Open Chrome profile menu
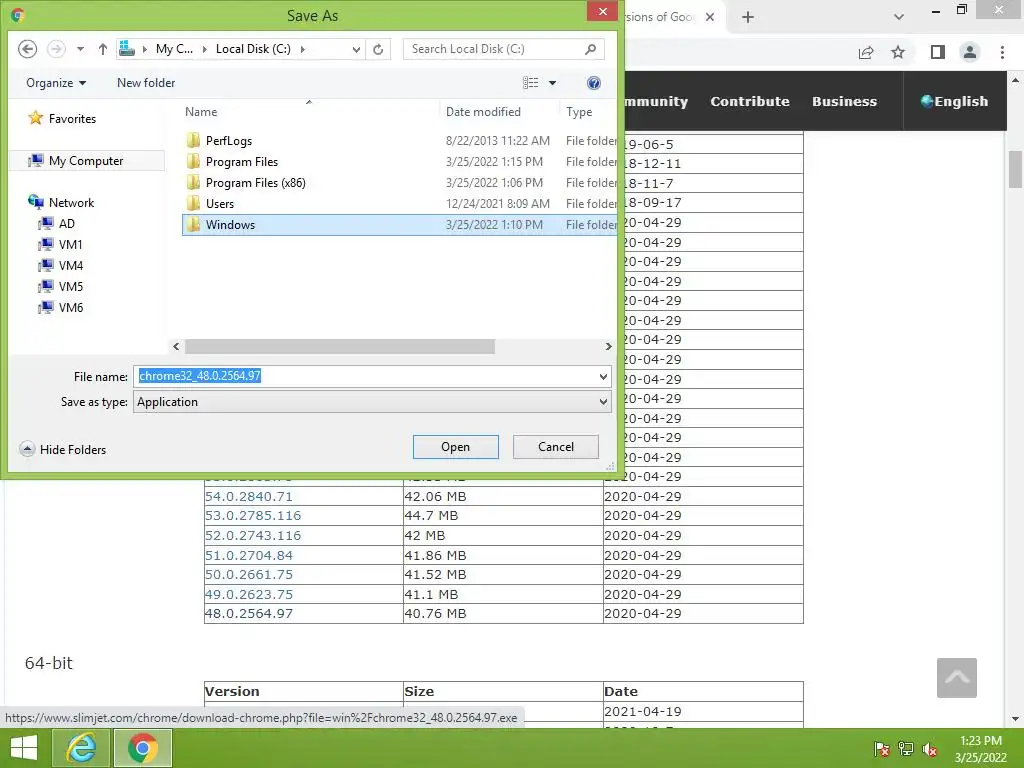This screenshot has width=1024, height=768. point(970,52)
